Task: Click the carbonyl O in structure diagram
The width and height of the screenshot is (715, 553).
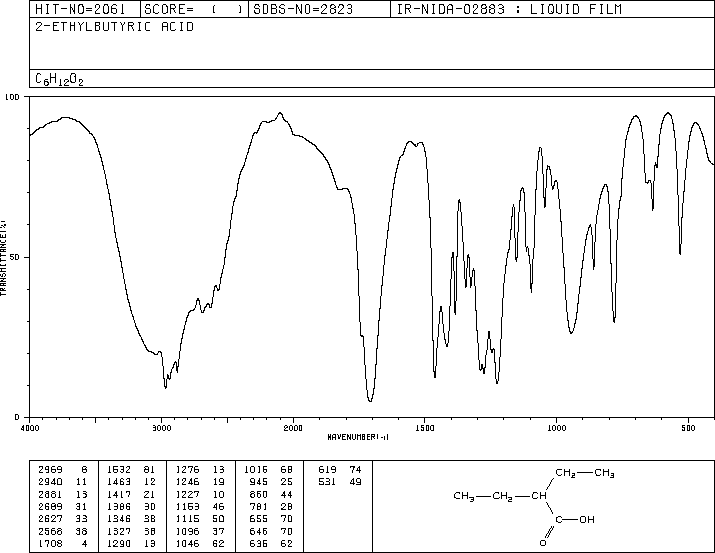Action: click(543, 543)
